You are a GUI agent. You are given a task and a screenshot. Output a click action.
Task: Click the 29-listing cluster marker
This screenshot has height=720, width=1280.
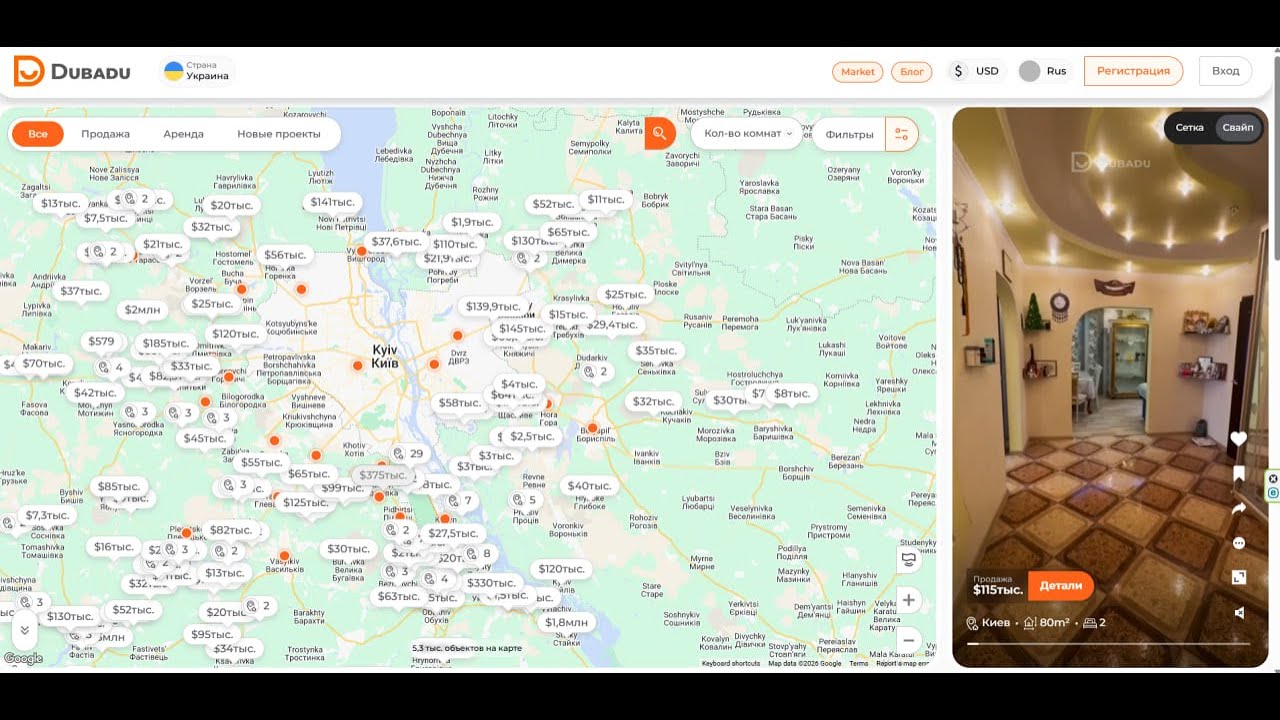coord(408,454)
